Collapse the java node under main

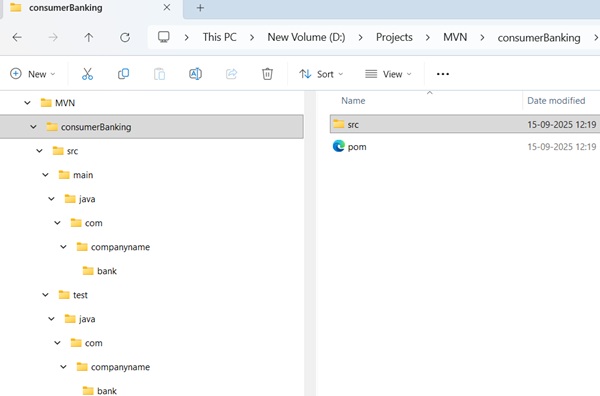(51, 199)
